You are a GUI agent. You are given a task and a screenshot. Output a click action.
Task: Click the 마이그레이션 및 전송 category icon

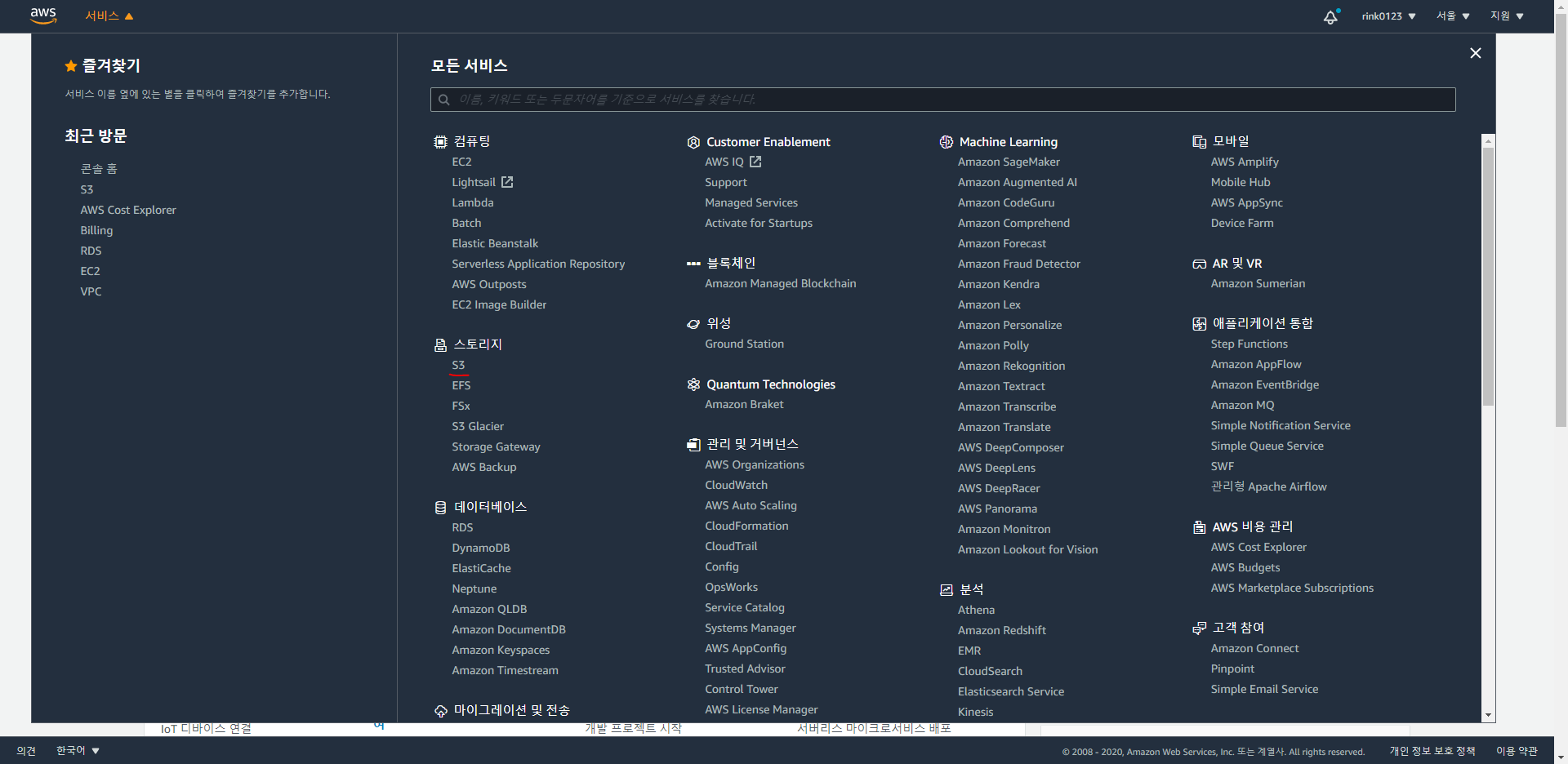(x=440, y=711)
